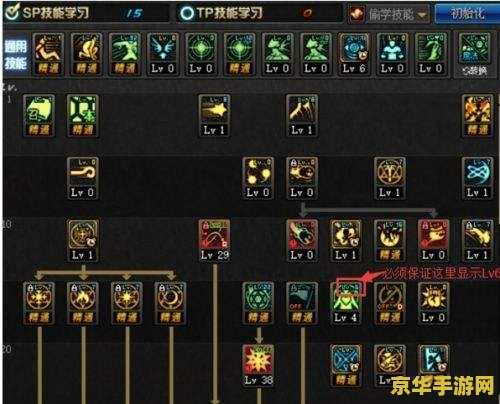500x404 pixels.
Task: Toggle the crossed-out circle skill marked OFF
Action: coord(389,303)
